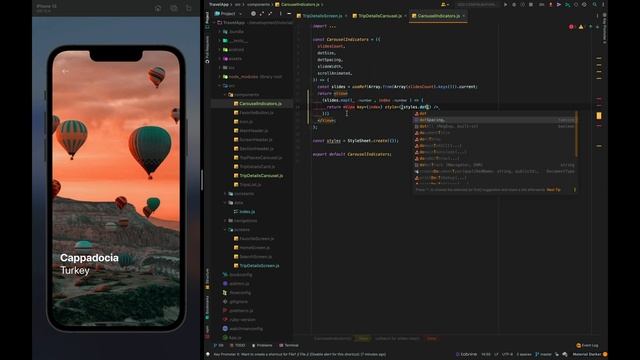Expand the assets folder
Viewport: 640px width, 360px height.
pos(220,59)
